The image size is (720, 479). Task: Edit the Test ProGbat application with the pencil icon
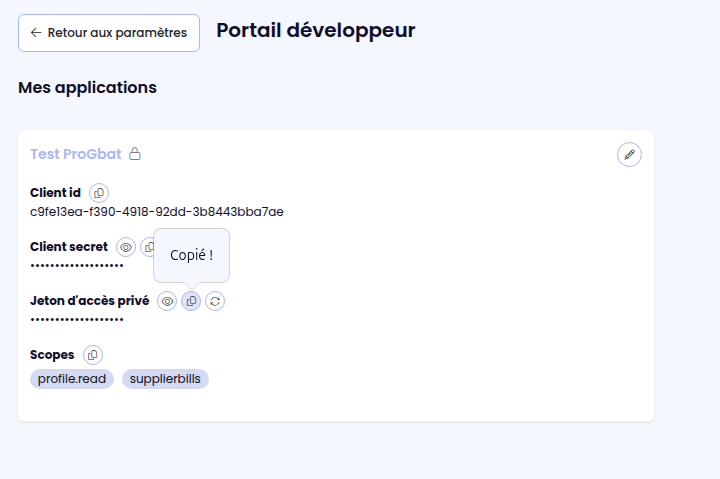[x=629, y=154]
